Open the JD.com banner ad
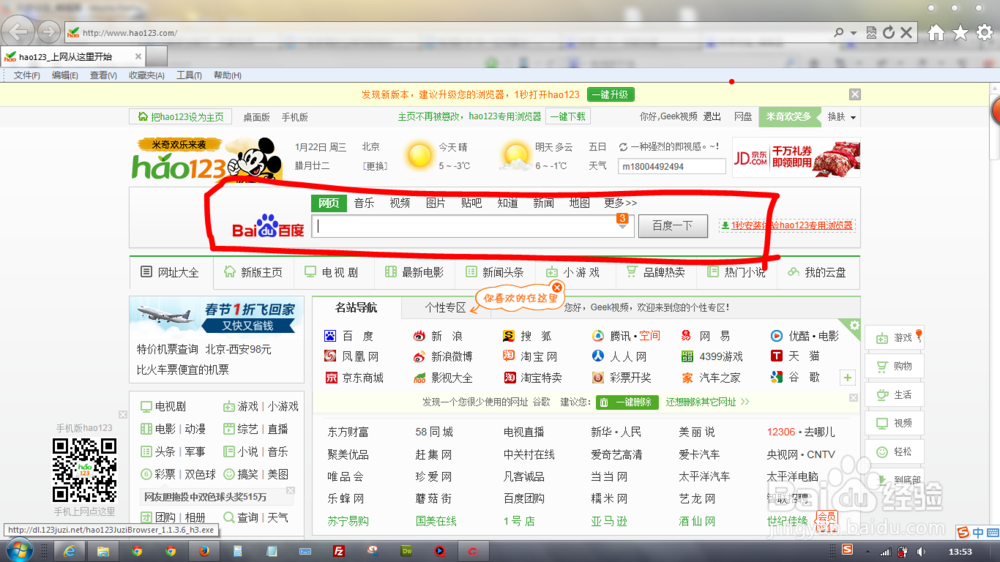The width and height of the screenshot is (1000, 562). 796,157
